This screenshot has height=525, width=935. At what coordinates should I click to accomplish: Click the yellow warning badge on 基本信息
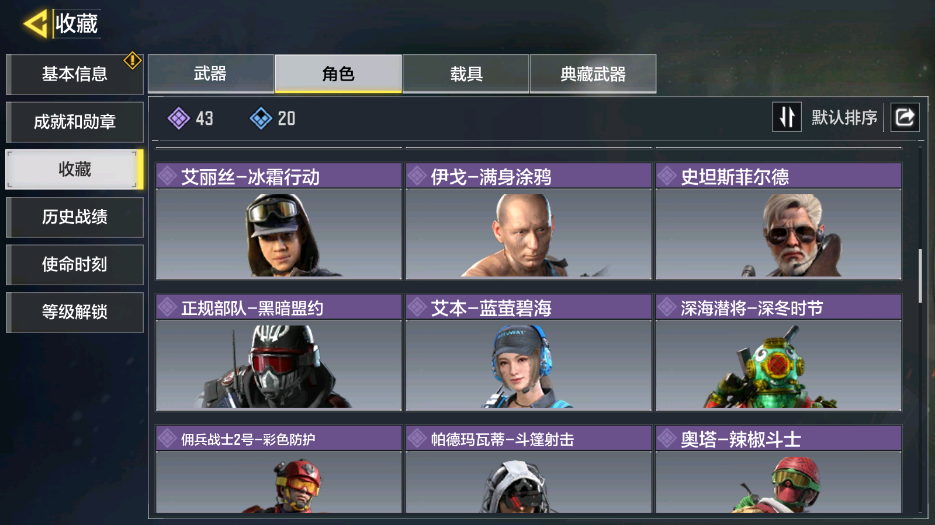tap(132, 60)
